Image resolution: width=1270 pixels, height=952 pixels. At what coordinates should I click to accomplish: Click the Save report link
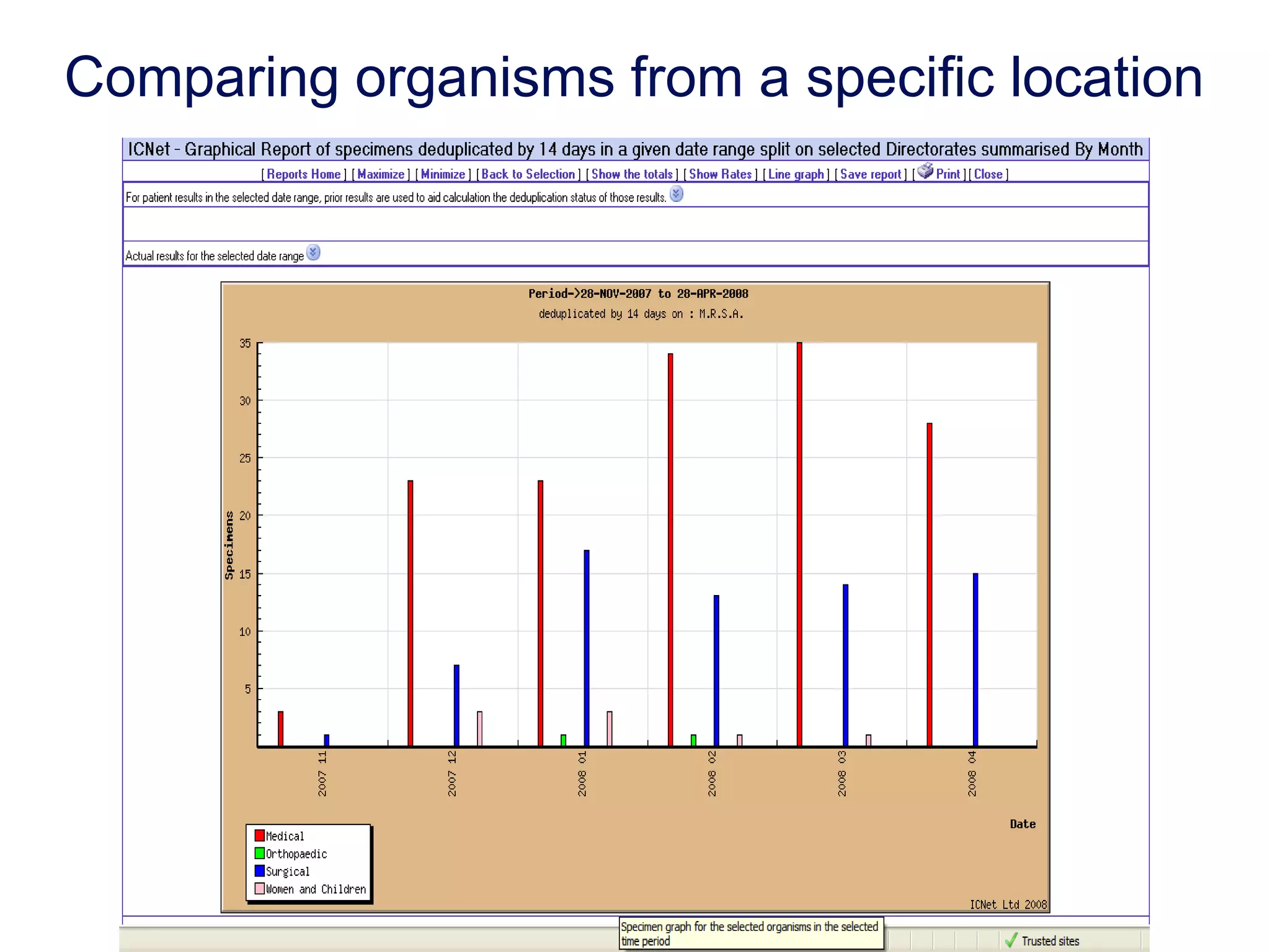[870, 174]
